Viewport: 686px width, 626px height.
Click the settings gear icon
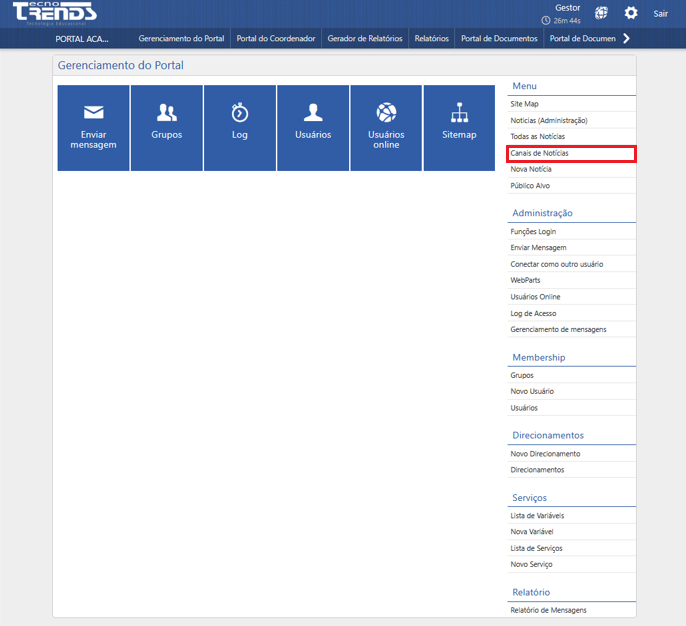coord(630,13)
